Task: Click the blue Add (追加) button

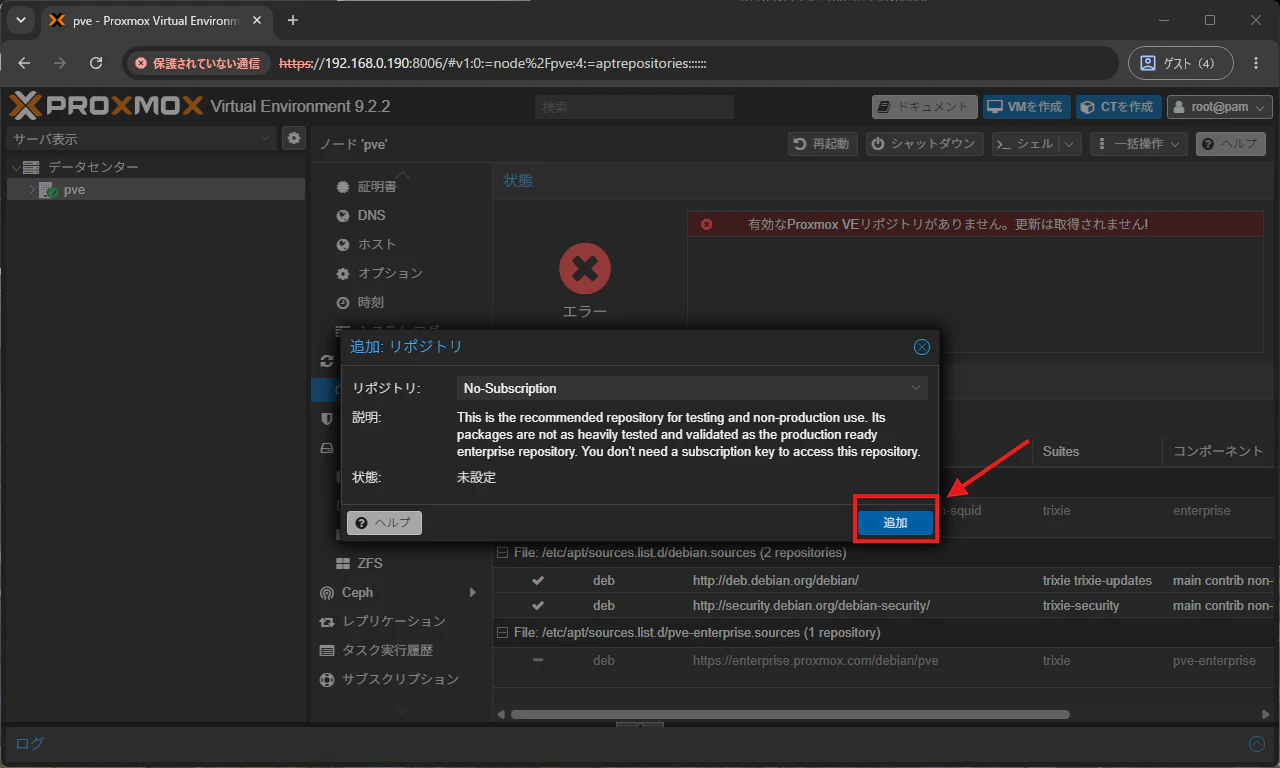Action: coord(895,522)
